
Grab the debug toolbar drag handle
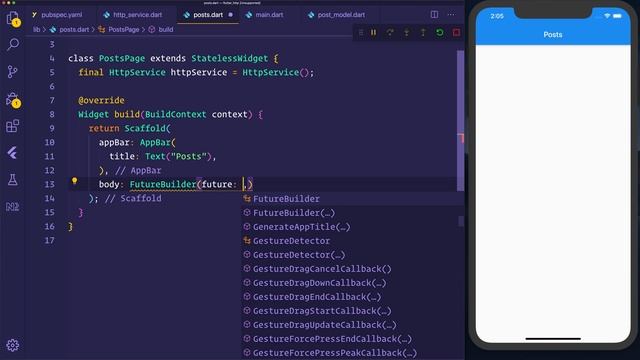[x=361, y=33]
